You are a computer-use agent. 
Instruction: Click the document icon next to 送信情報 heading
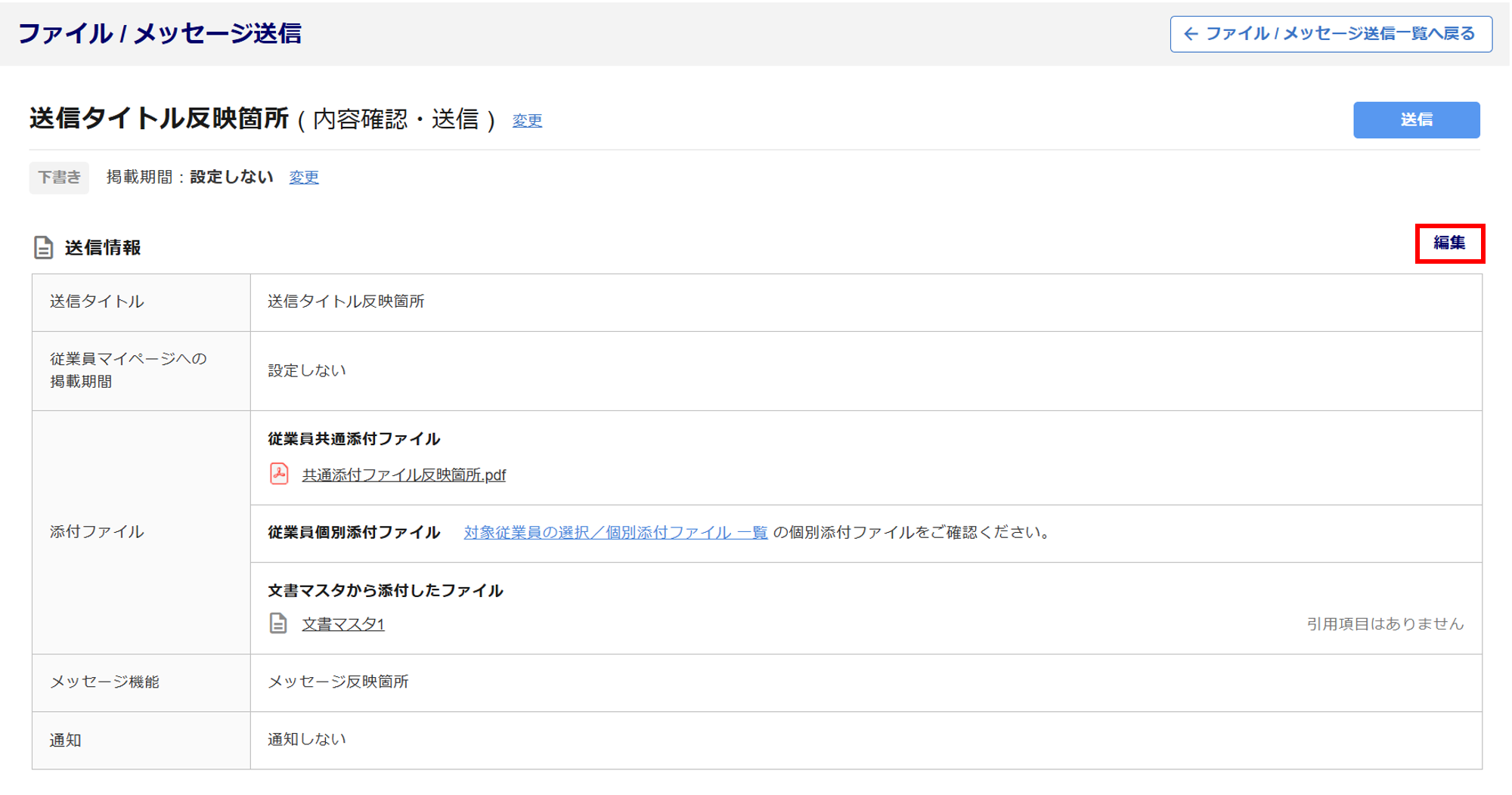pos(43,247)
